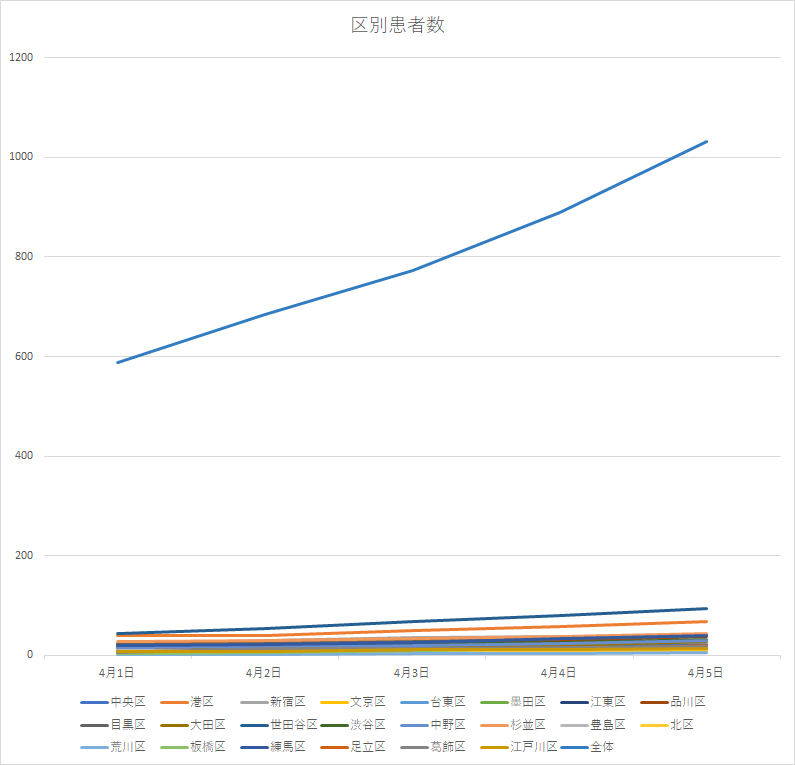Click the 中野区 legend entry
This screenshot has height=765, width=795.
(433, 725)
